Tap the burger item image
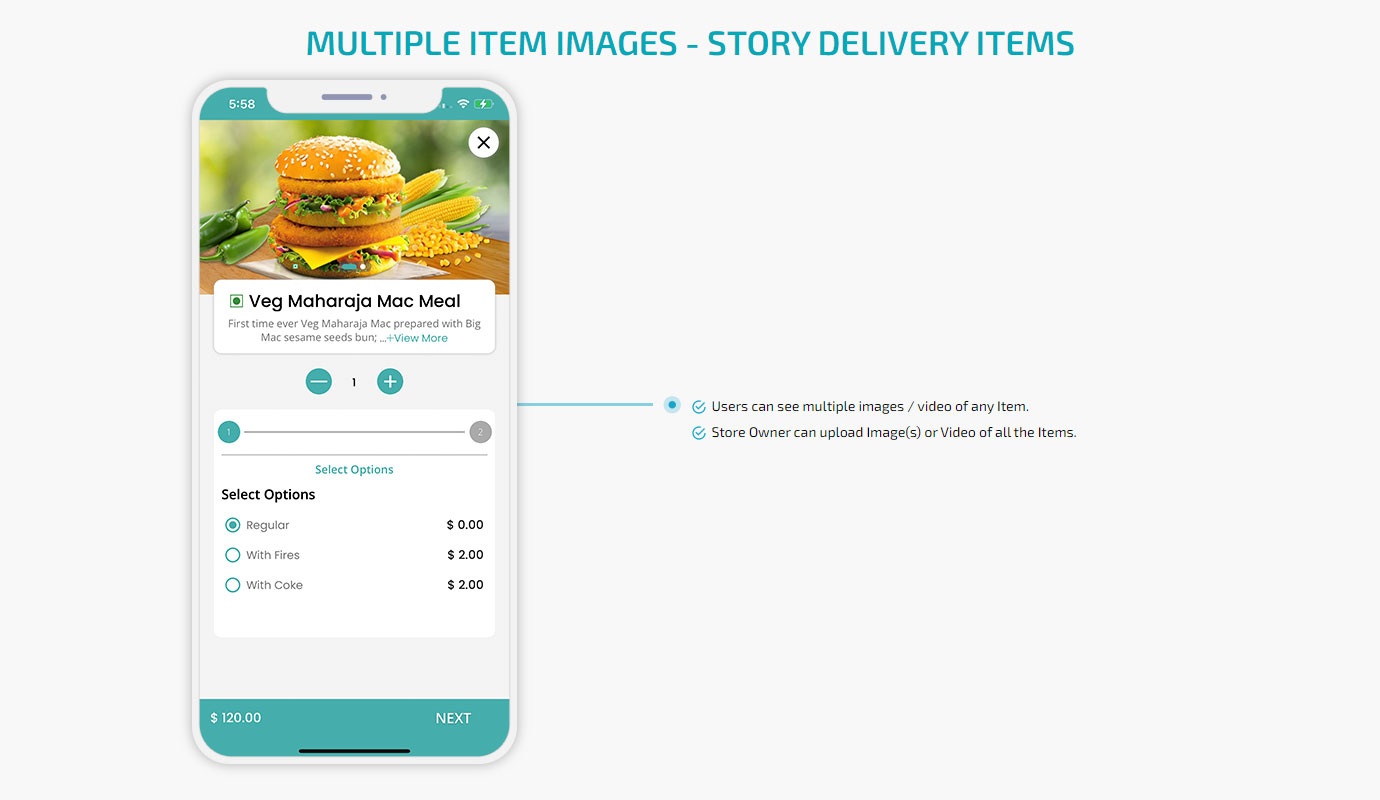Screen dimensions: 1380x800 pos(340,200)
